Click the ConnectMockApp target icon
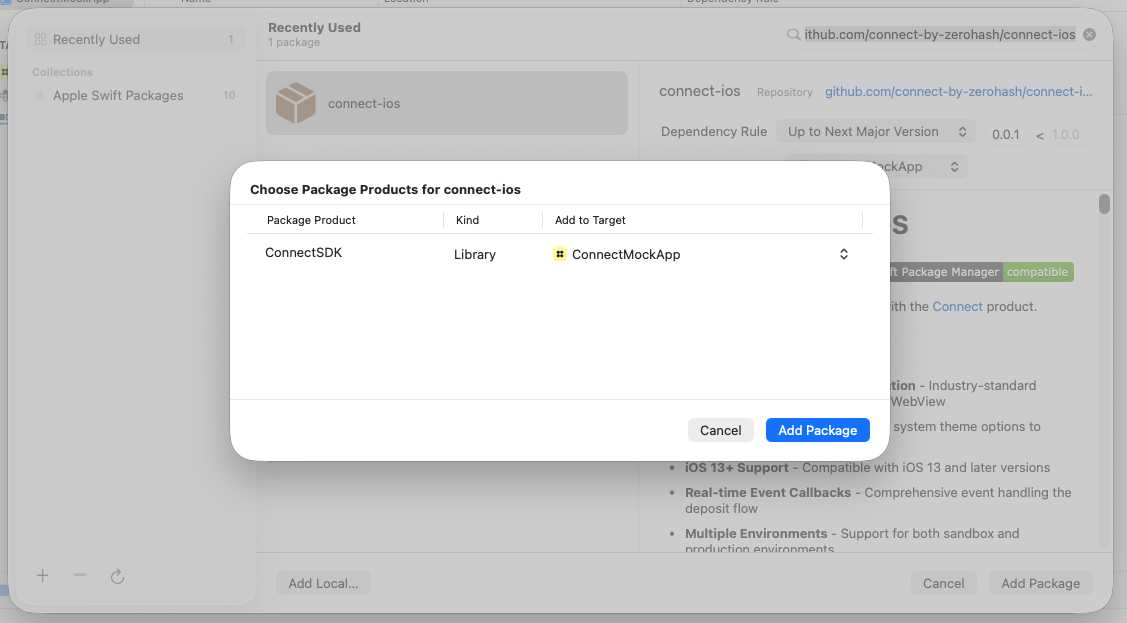Screen dimensions: 1127x623 559,254
